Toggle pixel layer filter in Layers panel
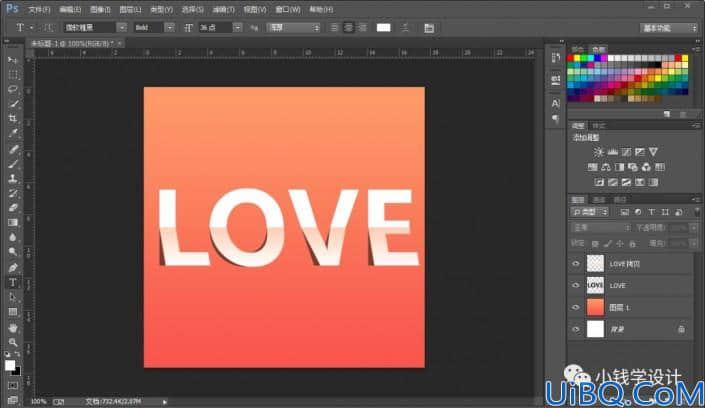Viewport: 705px width, 408px height. tap(625, 212)
